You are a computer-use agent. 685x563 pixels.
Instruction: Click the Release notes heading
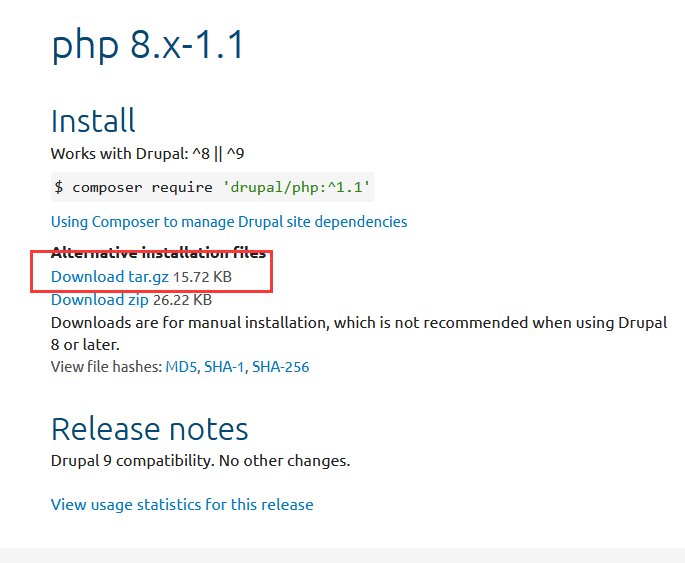[149, 429]
